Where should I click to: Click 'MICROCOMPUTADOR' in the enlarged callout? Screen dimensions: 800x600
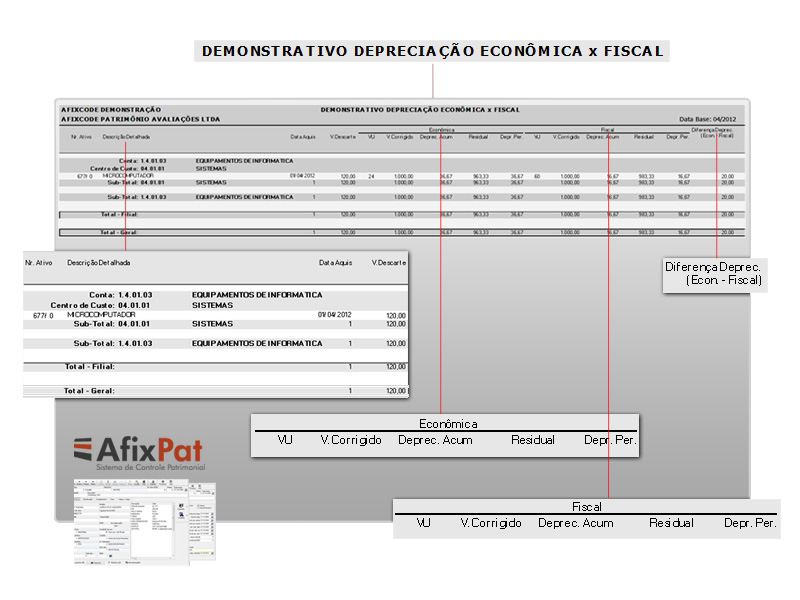(x=101, y=315)
